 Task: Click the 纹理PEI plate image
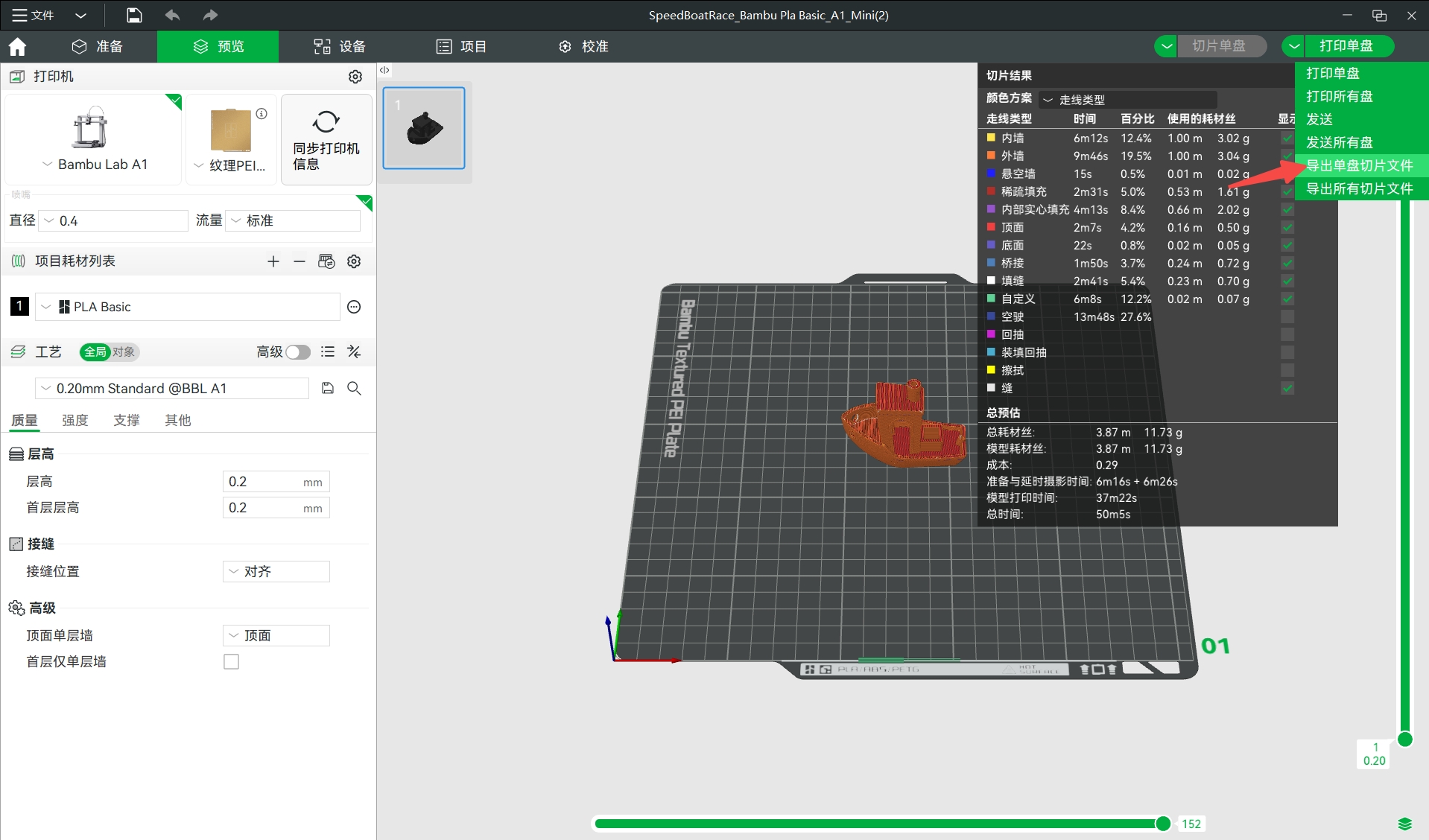point(231,130)
